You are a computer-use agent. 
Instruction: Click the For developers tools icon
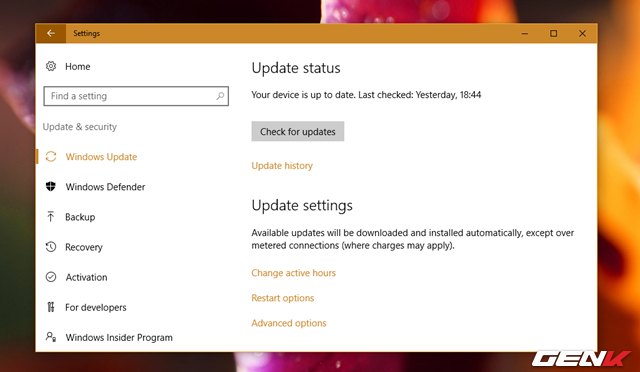tap(51, 307)
